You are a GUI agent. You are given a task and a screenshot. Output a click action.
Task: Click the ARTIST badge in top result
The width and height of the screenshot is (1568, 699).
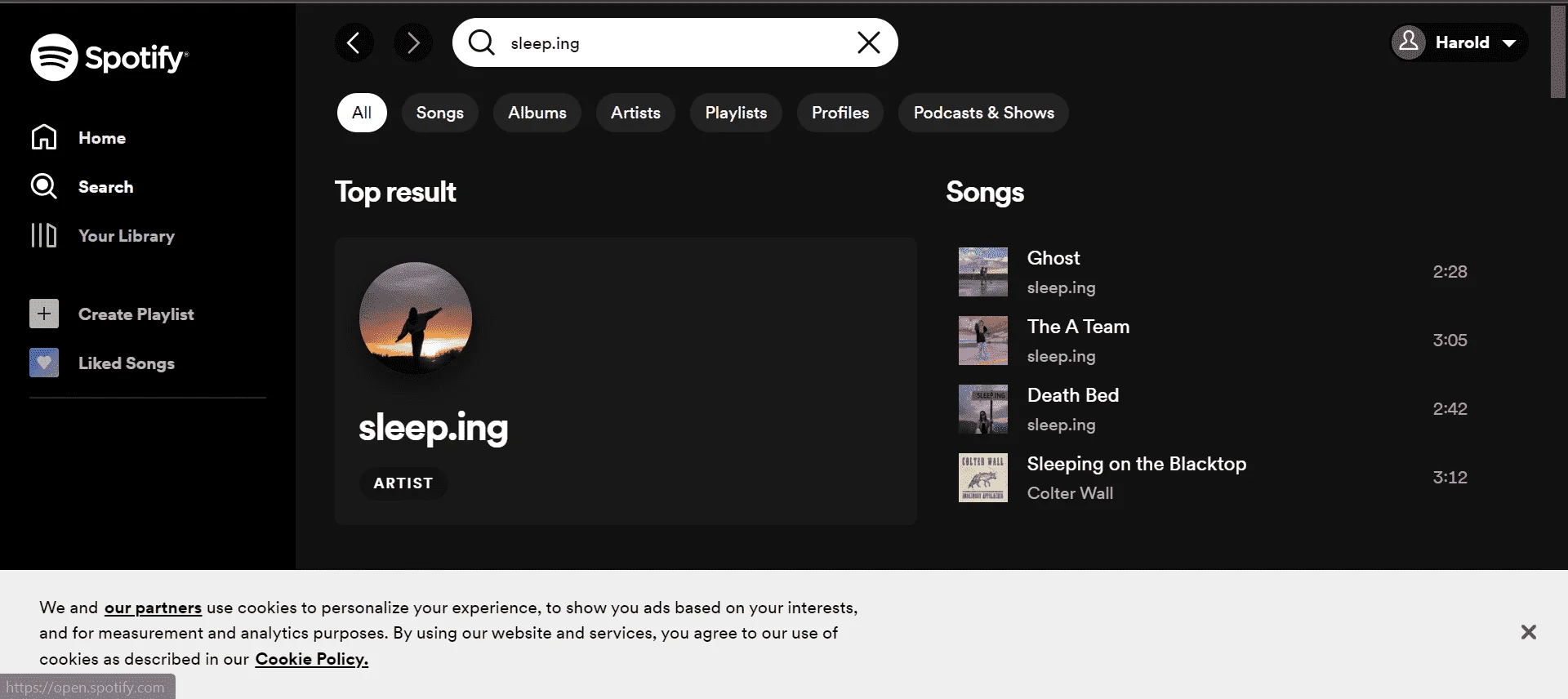403,483
